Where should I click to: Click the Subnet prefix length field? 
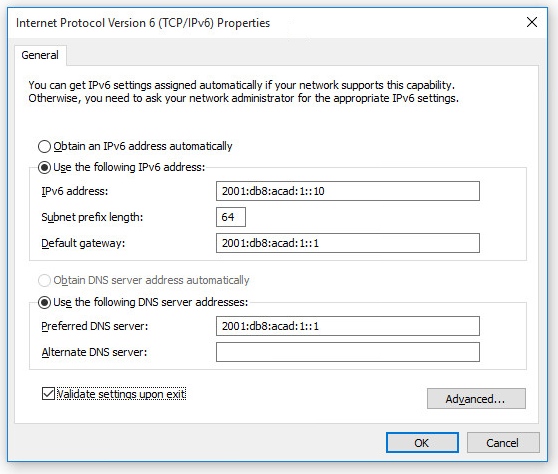[x=231, y=217]
